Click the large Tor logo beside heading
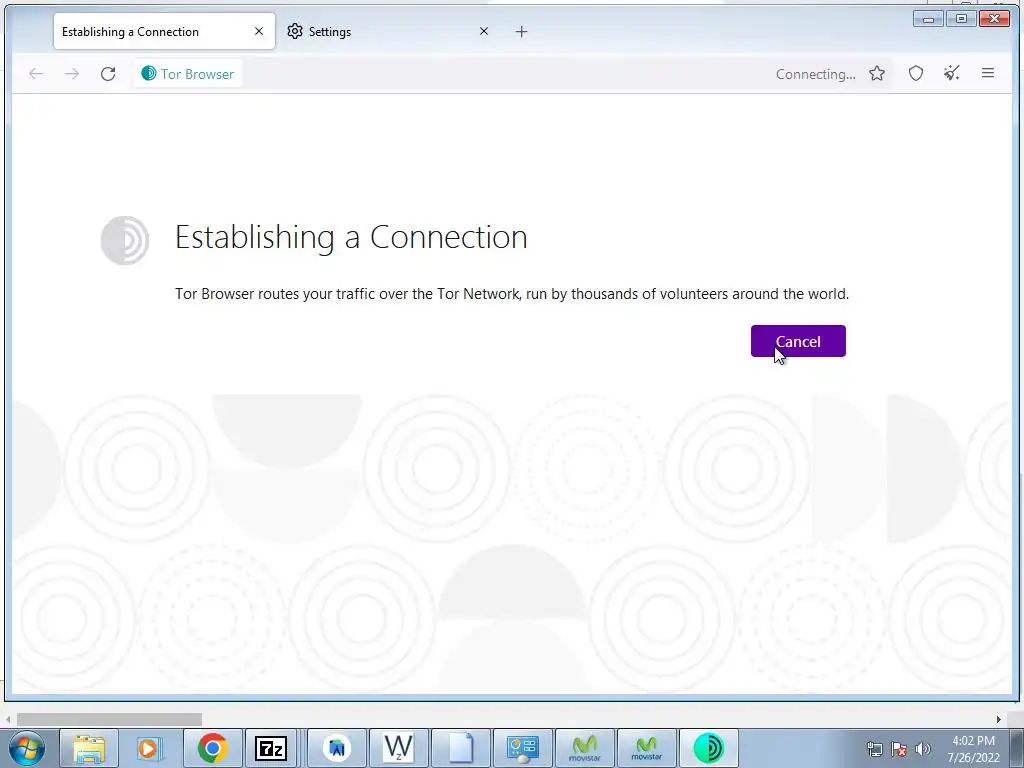The image size is (1024, 768). 125,240
